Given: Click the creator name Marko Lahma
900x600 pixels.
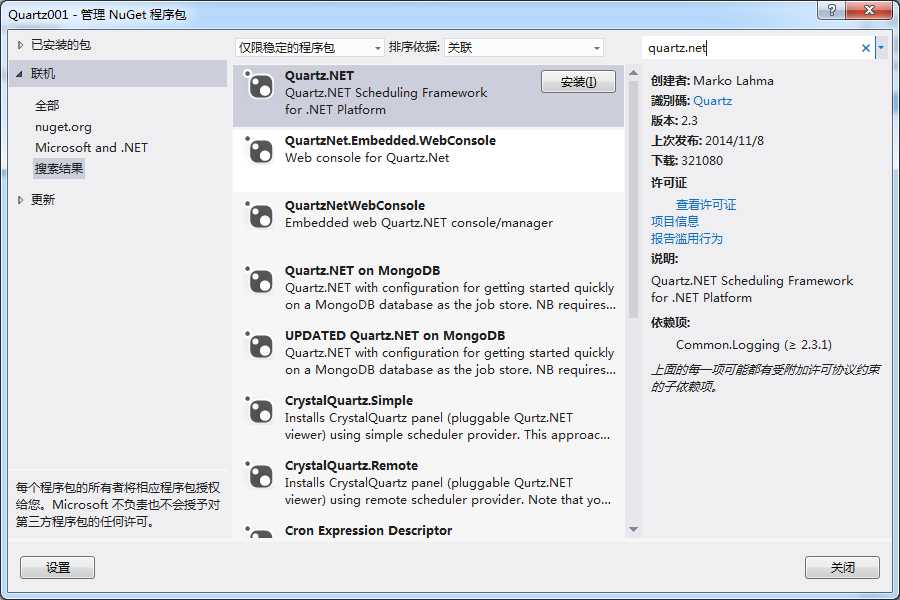Looking at the screenshot, I should (733, 80).
